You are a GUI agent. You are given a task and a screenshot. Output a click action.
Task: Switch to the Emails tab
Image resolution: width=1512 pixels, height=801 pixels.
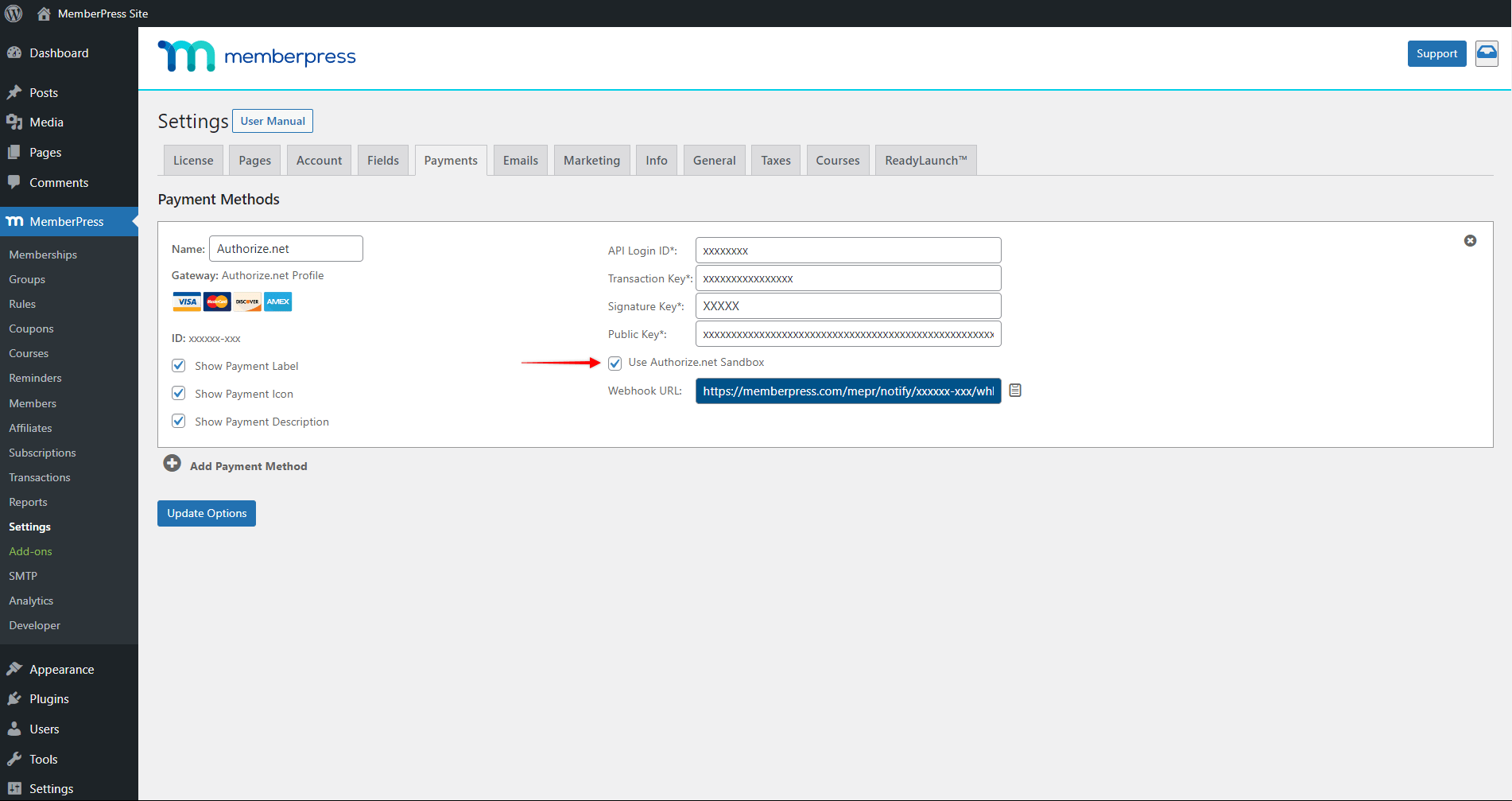(x=521, y=160)
